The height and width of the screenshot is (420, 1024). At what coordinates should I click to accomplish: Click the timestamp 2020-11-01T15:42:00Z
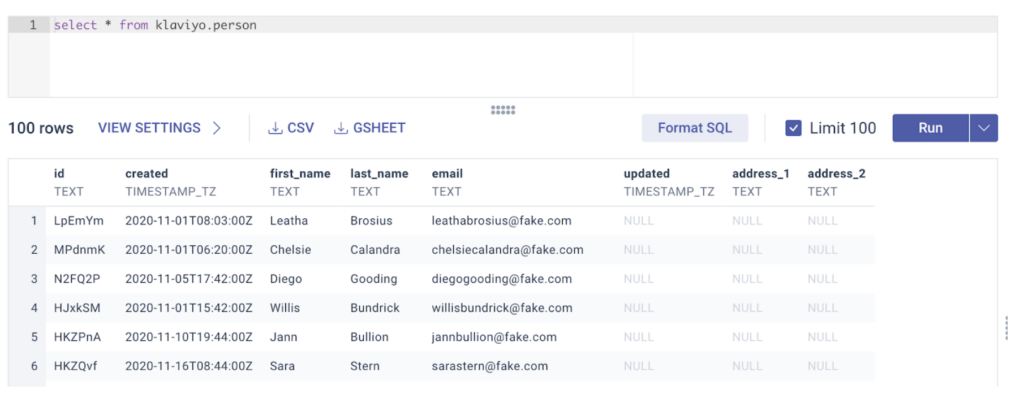(x=189, y=308)
